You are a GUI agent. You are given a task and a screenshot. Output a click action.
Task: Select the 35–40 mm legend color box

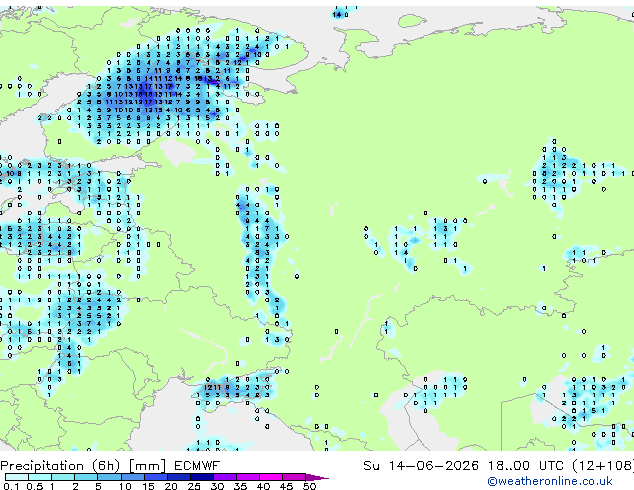[247, 477]
